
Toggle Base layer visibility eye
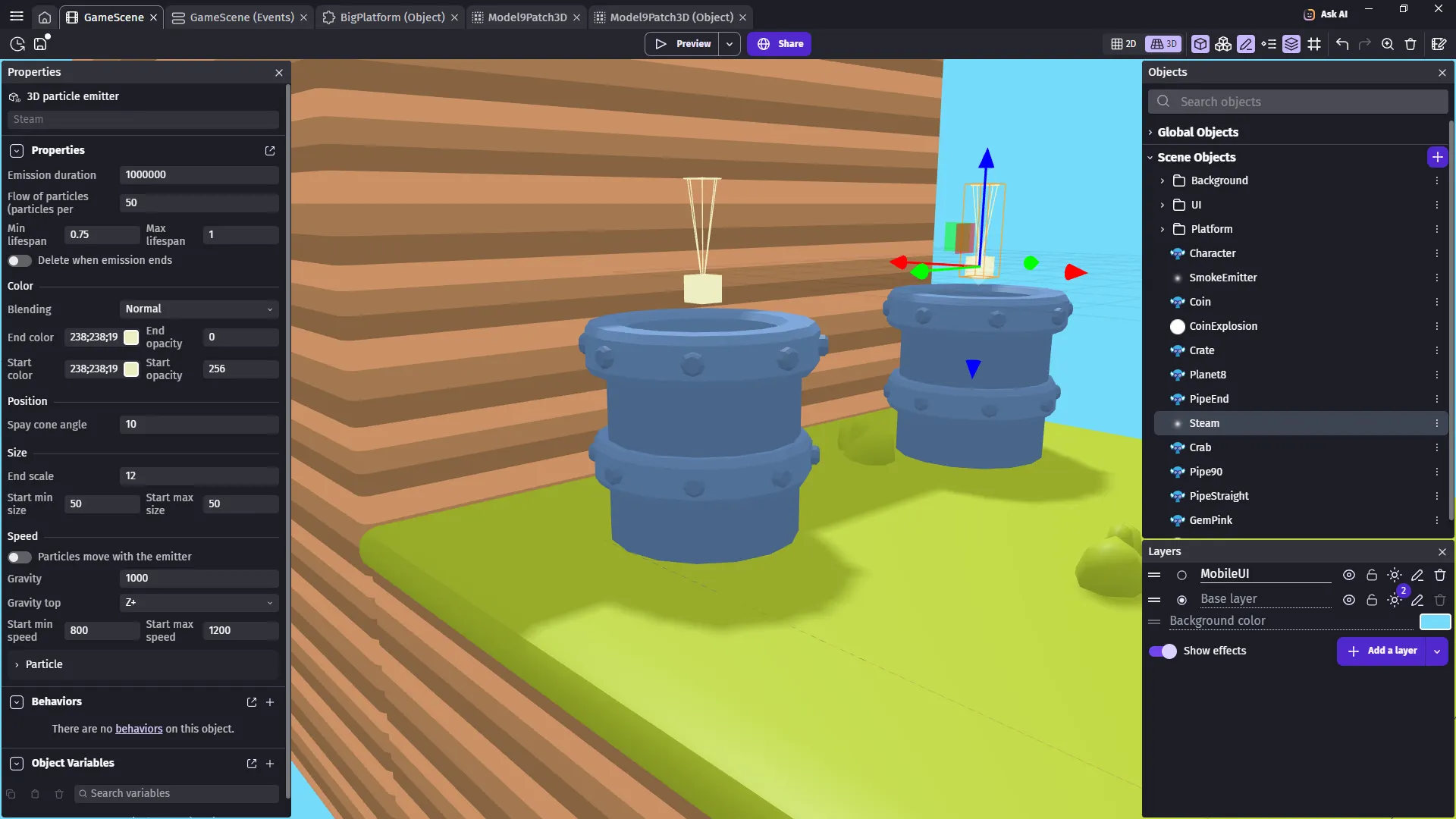(1348, 600)
